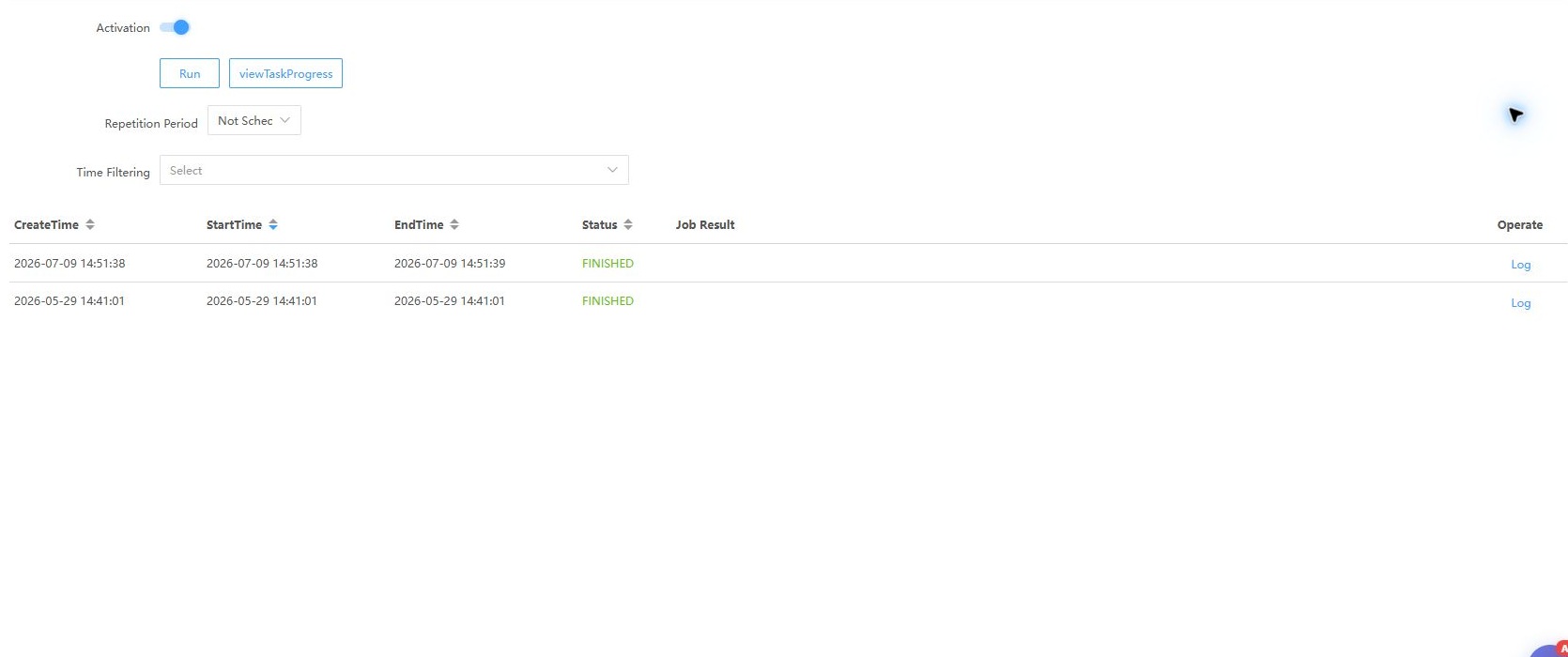The height and width of the screenshot is (657, 1568).
Task: Click EndTime cell 2026-05-29 14:41:01
Action: coord(450,301)
